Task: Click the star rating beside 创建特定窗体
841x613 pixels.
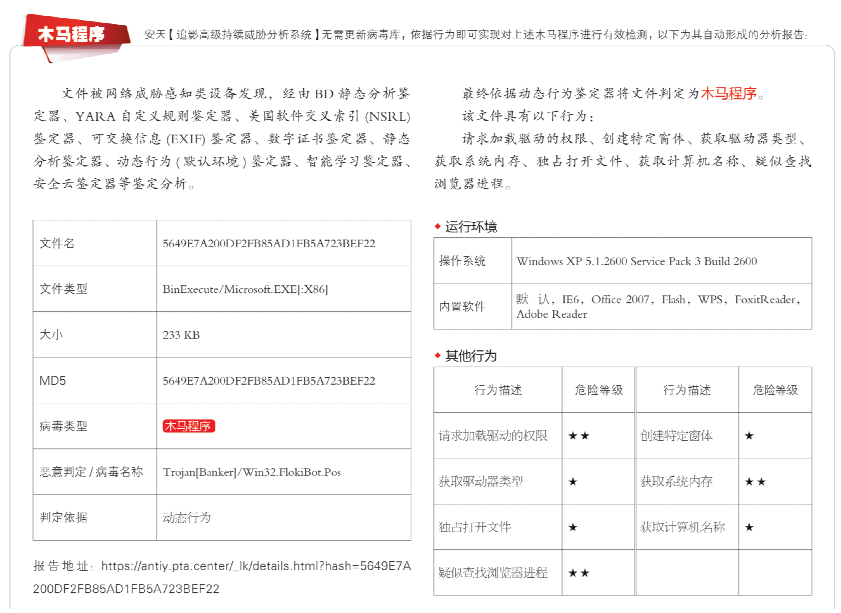Action: [x=749, y=436]
